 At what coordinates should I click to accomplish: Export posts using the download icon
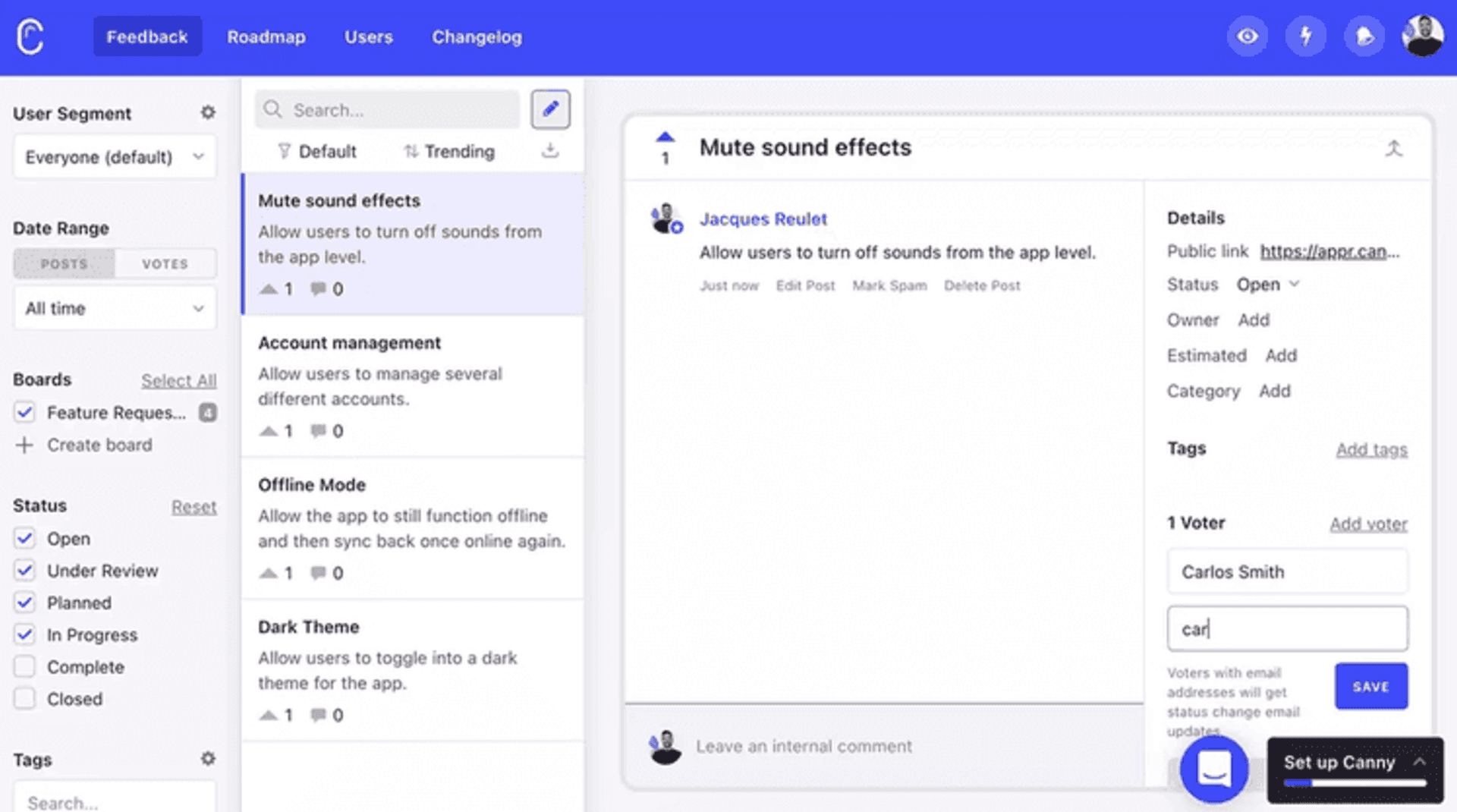tap(550, 151)
